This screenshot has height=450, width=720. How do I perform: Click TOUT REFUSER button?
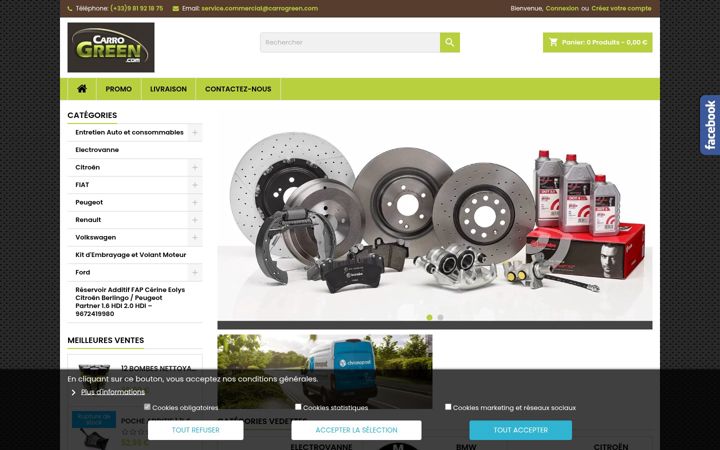tap(196, 430)
